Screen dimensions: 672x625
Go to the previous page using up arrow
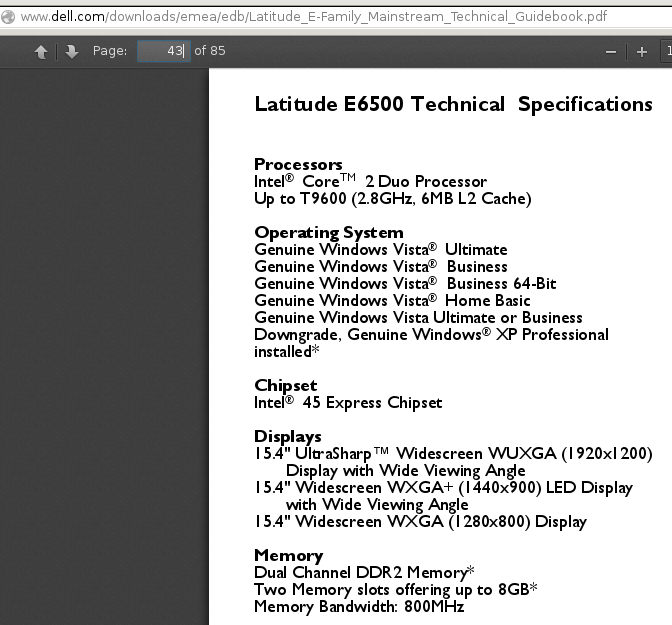click(41, 51)
